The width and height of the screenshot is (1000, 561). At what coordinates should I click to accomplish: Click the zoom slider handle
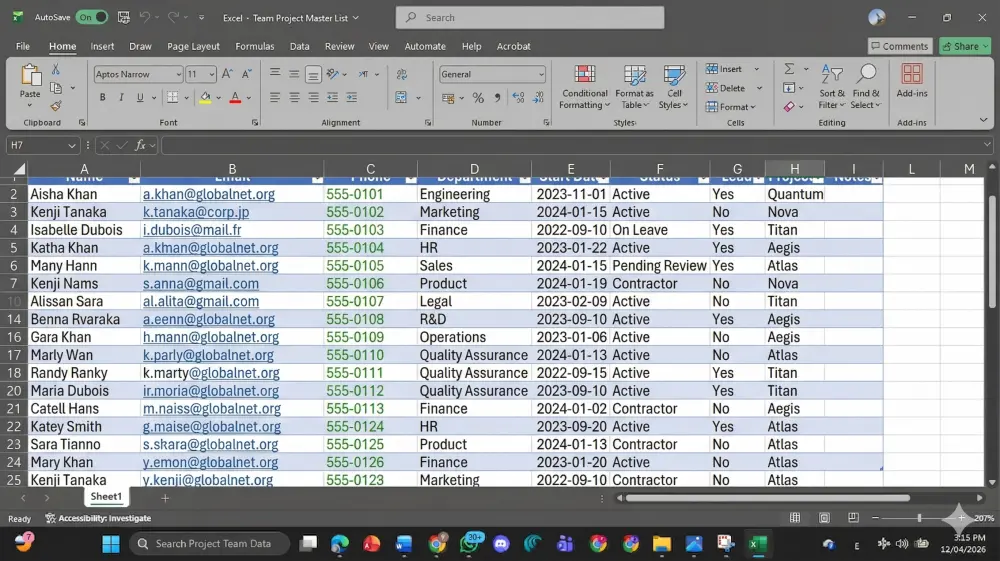click(x=919, y=518)
